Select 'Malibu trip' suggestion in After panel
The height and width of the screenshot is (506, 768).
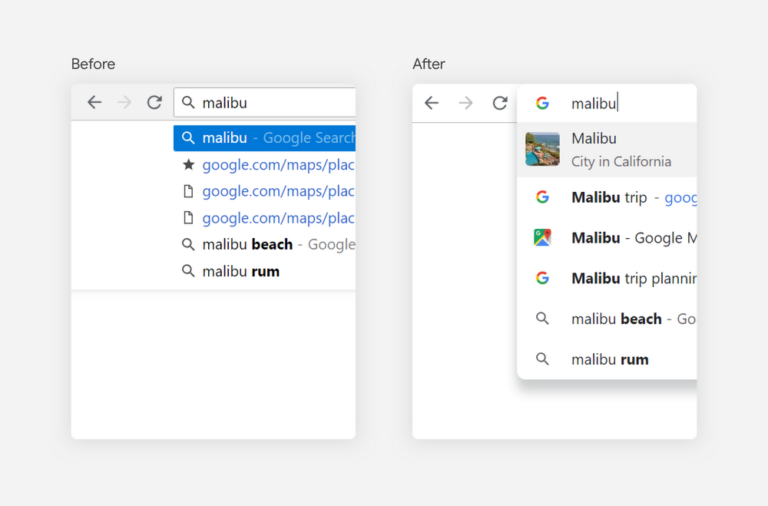(x=620, y=197)
